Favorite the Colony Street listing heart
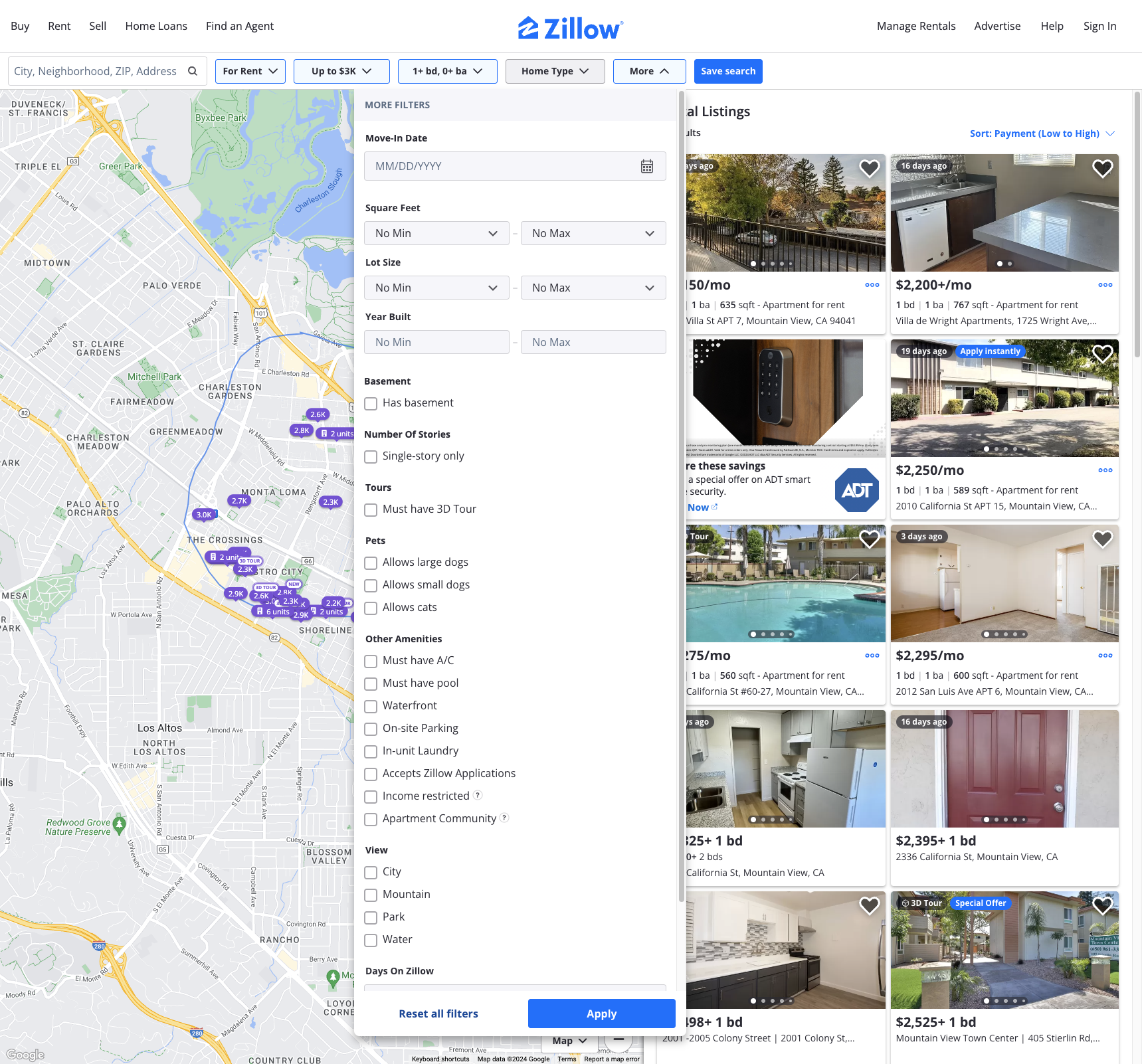The image size is (1142, 1064). [x=869, y=905]
